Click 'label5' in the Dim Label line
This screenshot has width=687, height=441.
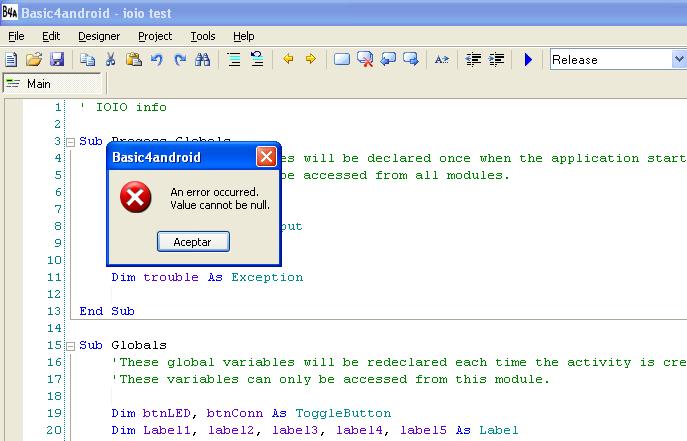(x=423, y=430)
